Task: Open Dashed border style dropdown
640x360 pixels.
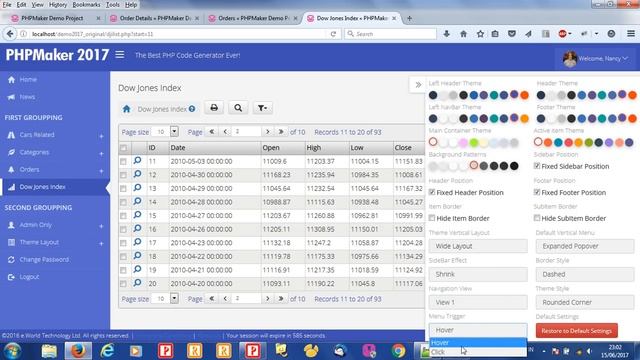Action: (x=585, y=274)
